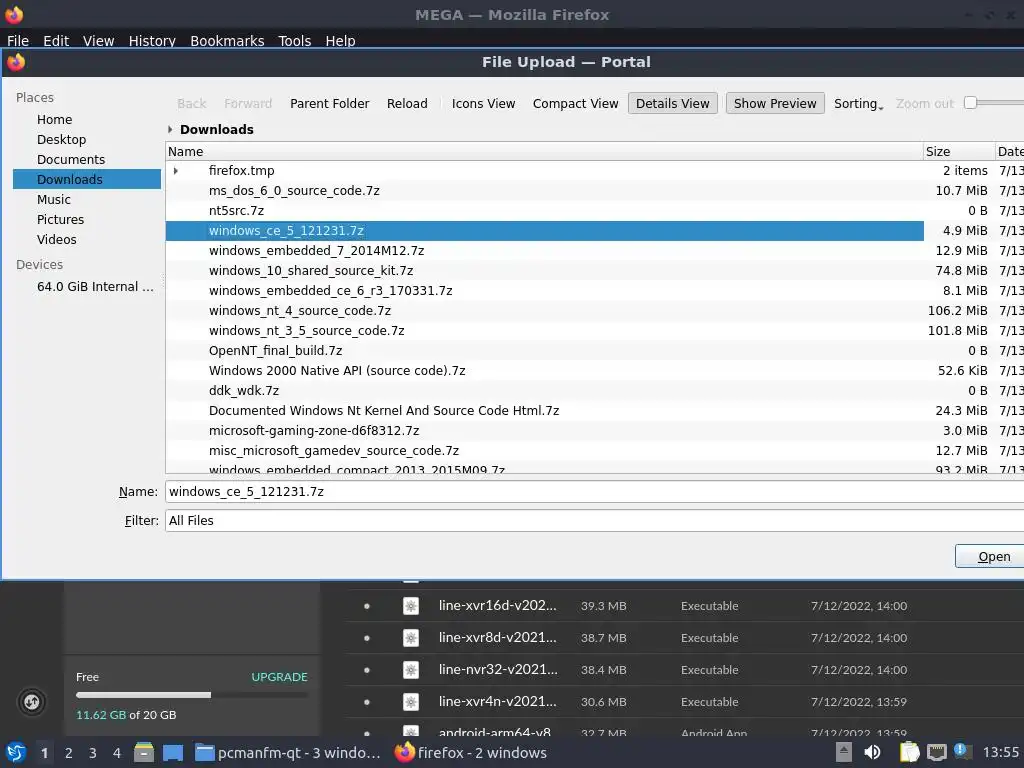Click the zoom slider handle
Image resolution: width=1024 pixels, height=768 pixels.
970,103
